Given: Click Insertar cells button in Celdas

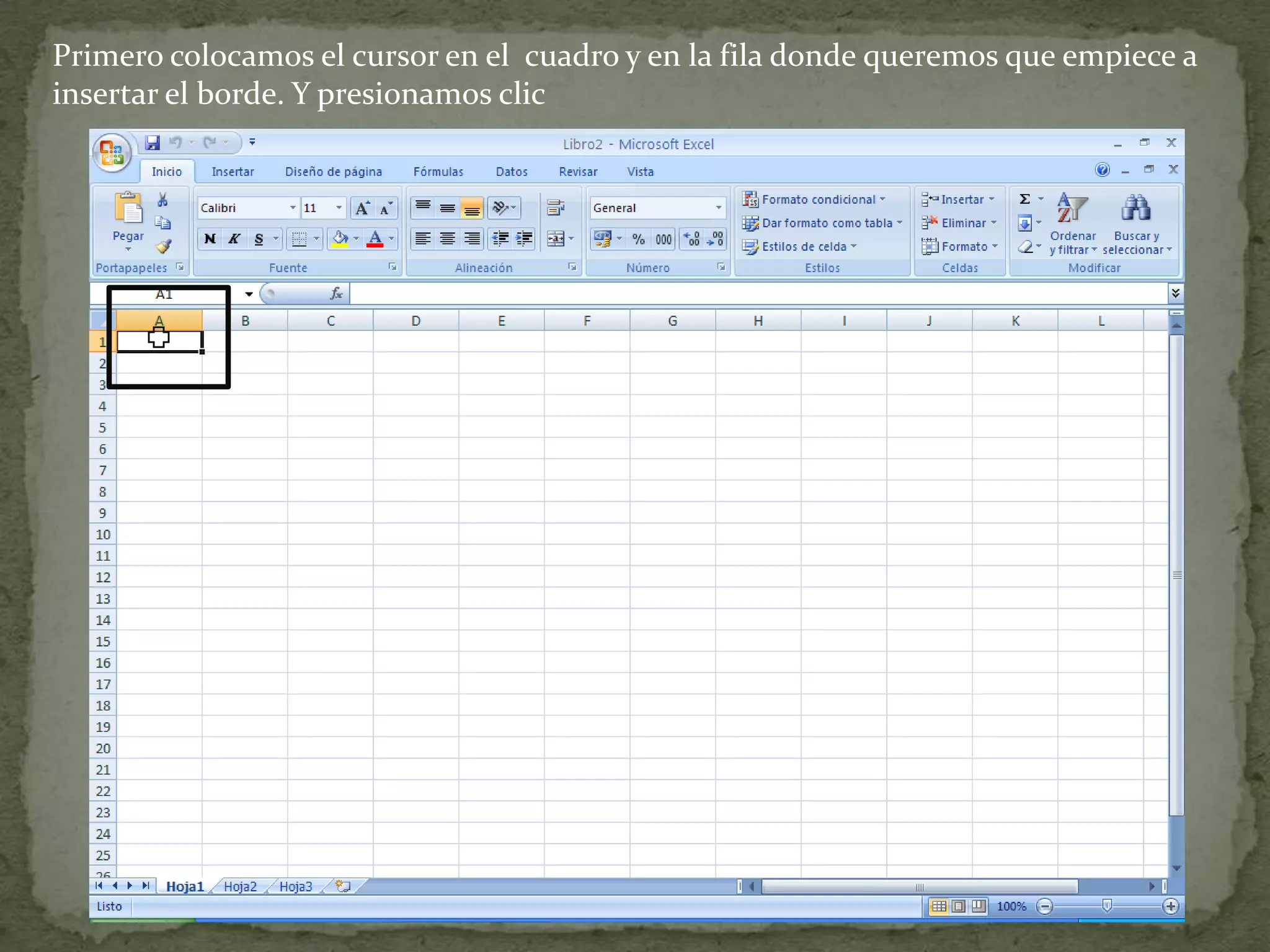Looking at the screenshot, I should [958, 200].
